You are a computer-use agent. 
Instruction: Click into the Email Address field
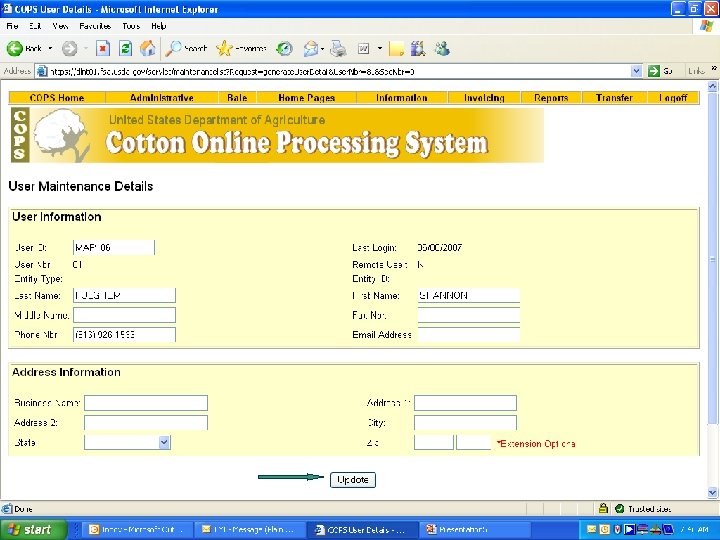tap(469, 334)
